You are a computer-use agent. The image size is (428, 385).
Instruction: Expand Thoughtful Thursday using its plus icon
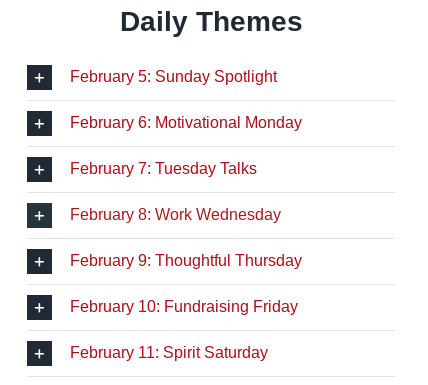tap(39, 261)
